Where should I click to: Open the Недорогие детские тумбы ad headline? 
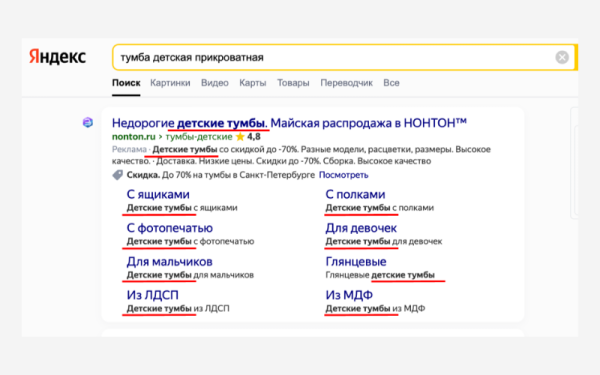[289, 123]
